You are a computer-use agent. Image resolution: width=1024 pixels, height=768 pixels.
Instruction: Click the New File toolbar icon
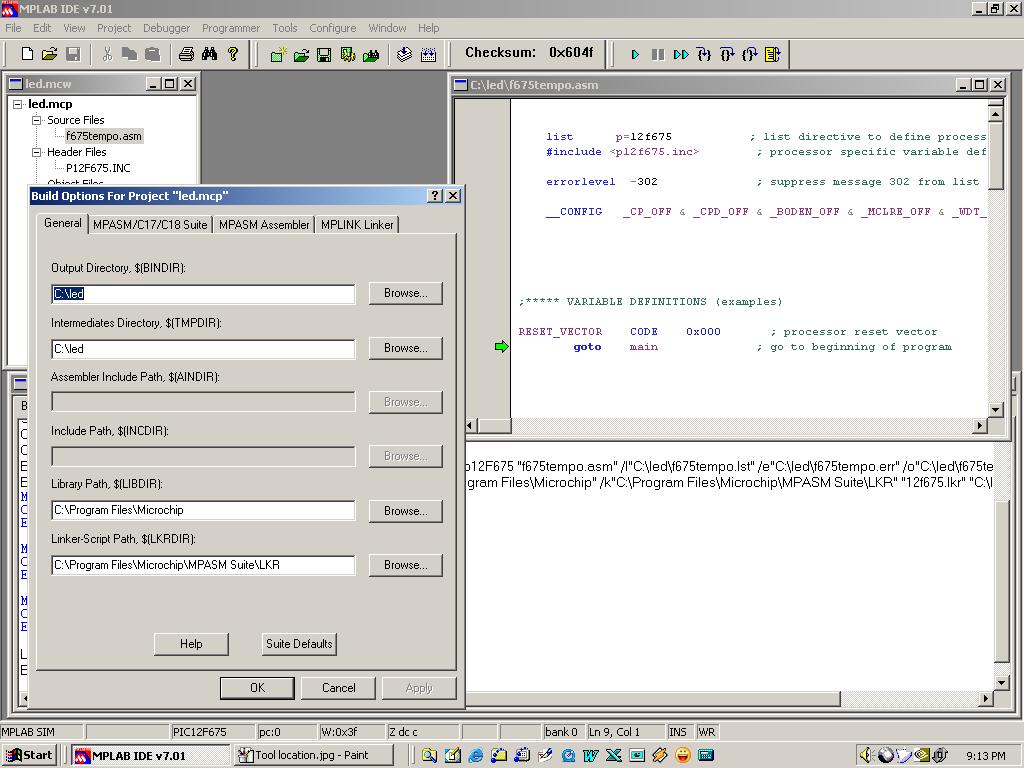pos(27,54)
